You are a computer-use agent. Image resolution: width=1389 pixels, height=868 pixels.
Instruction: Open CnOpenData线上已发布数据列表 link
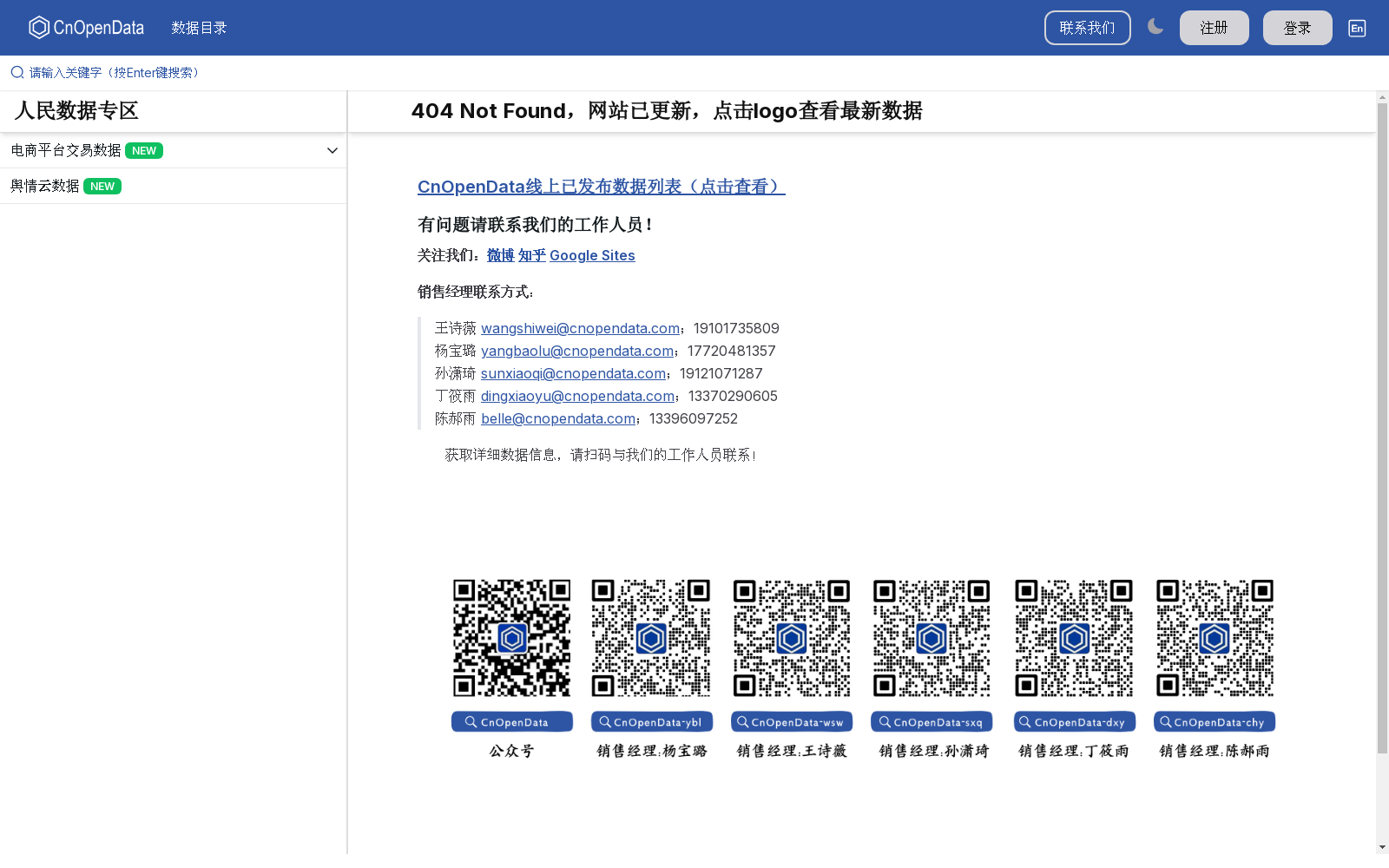[601, 187]
